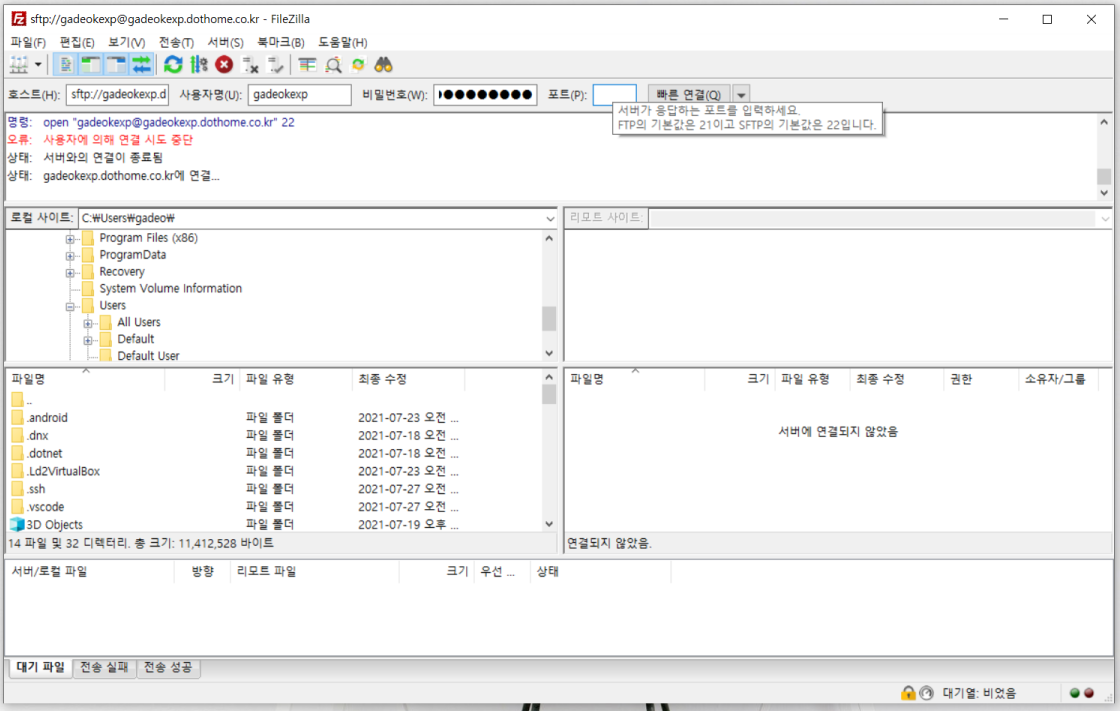The width and height of the screenshot is (1120, 711).
Task: Search files with the binoculars icon
Action: pyautogui.click(x=384, y=65)
